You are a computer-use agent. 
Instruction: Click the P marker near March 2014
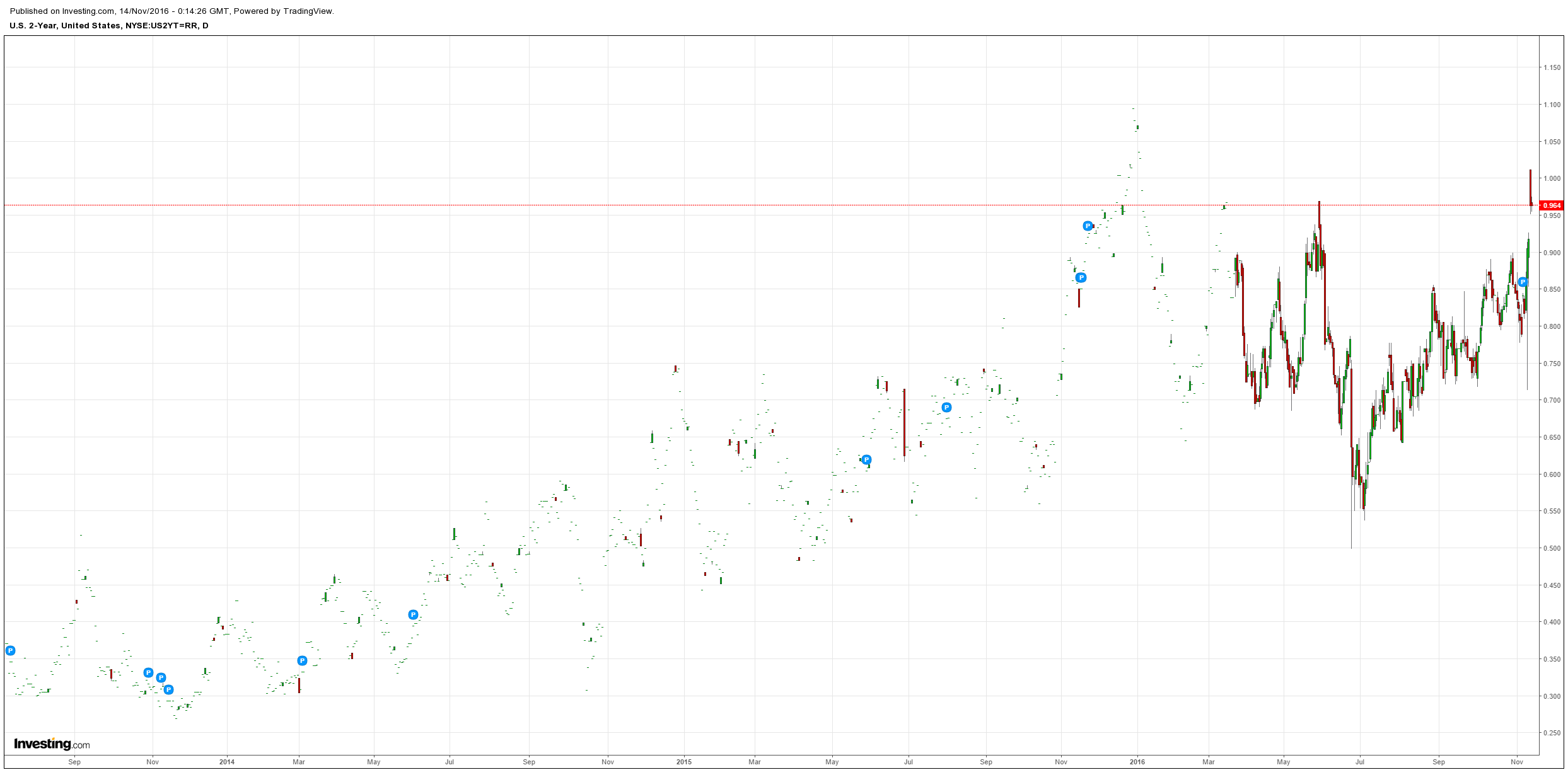pyautogui.click(x=302, y=661)
